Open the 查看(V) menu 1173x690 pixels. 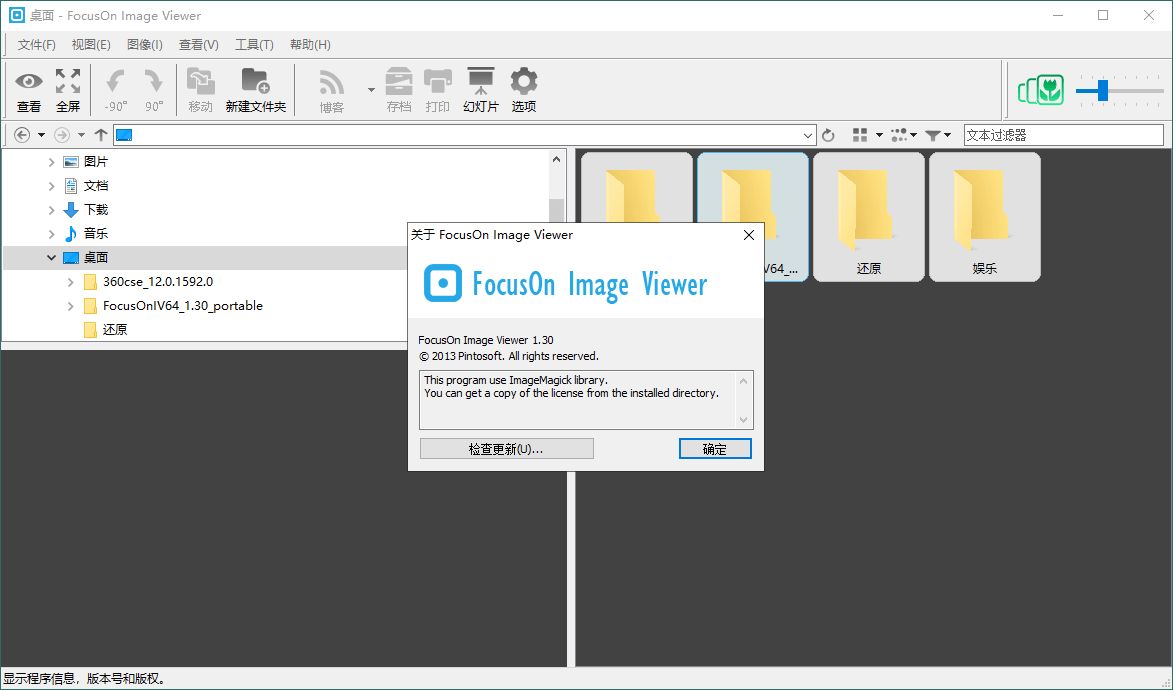[199, 45]
